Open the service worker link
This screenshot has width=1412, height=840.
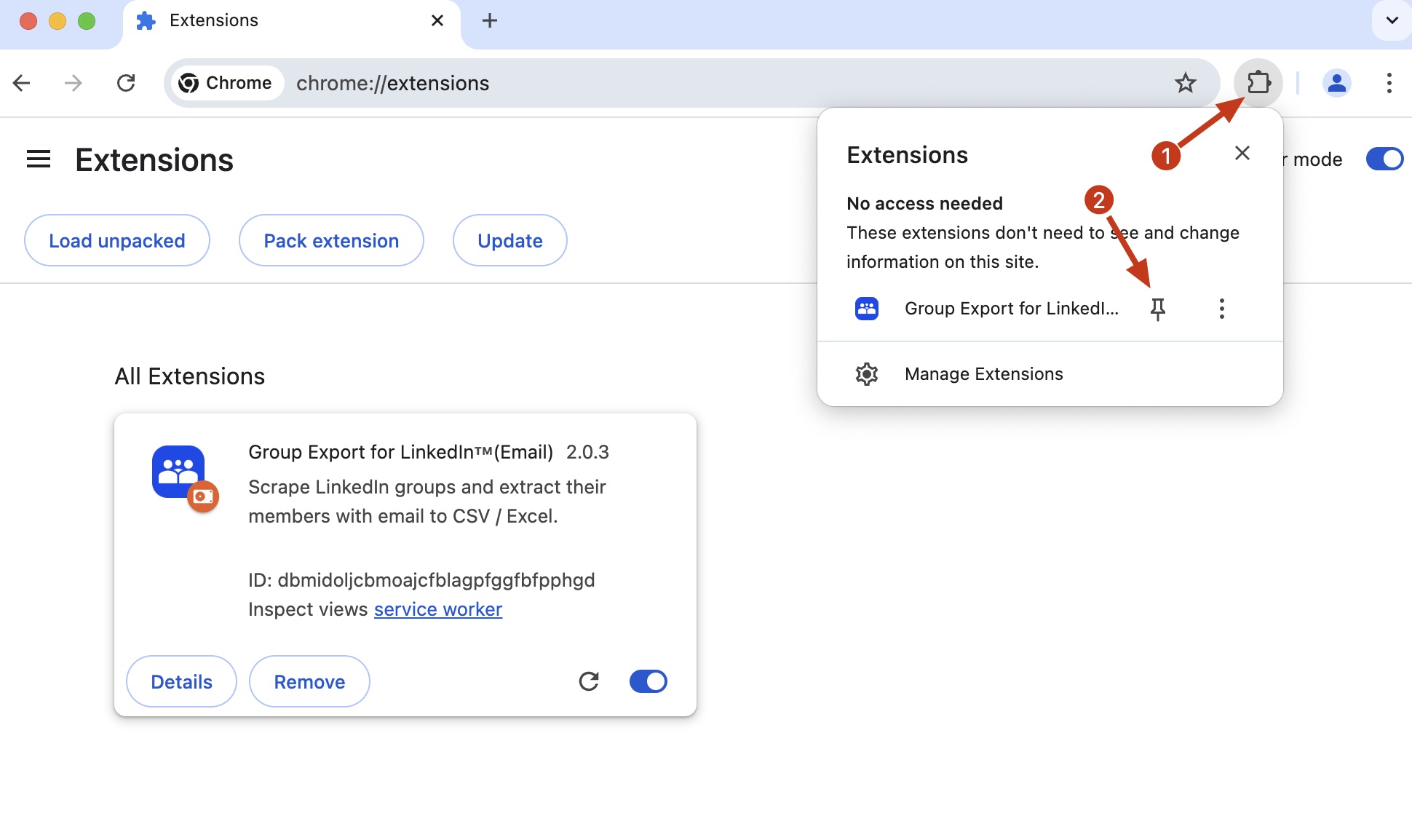click(437, 609)
